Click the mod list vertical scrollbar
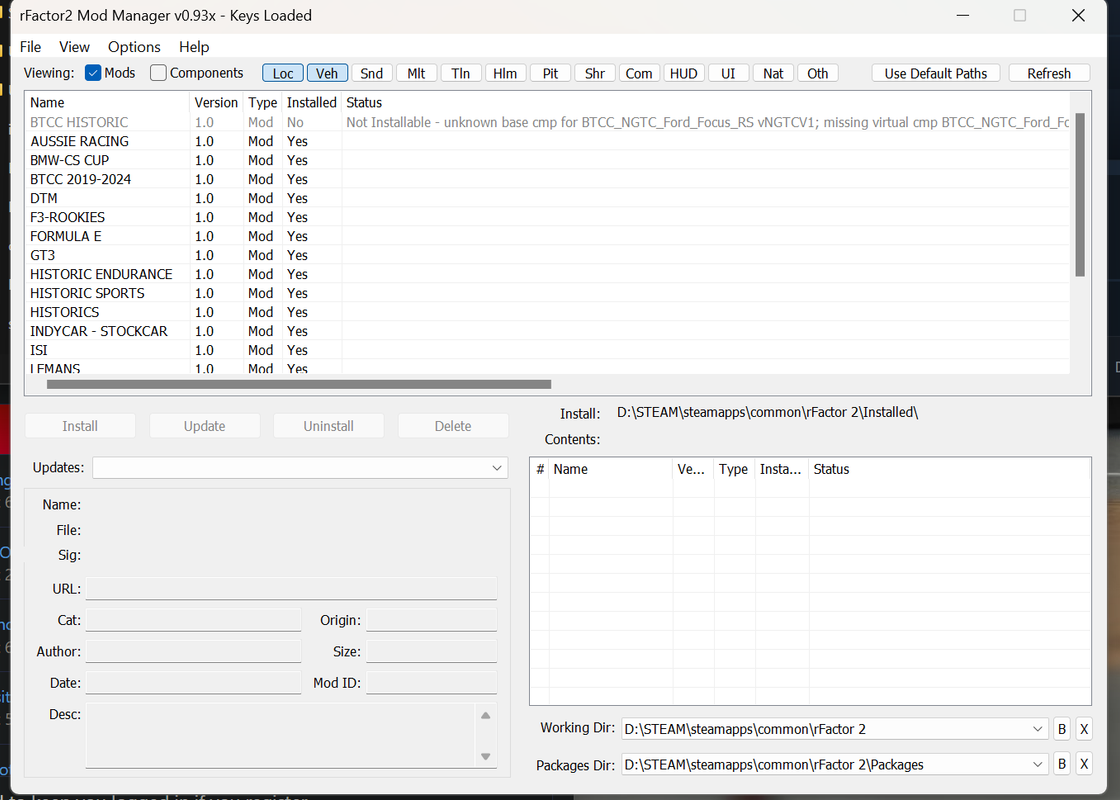 [x=1080, y=194]
